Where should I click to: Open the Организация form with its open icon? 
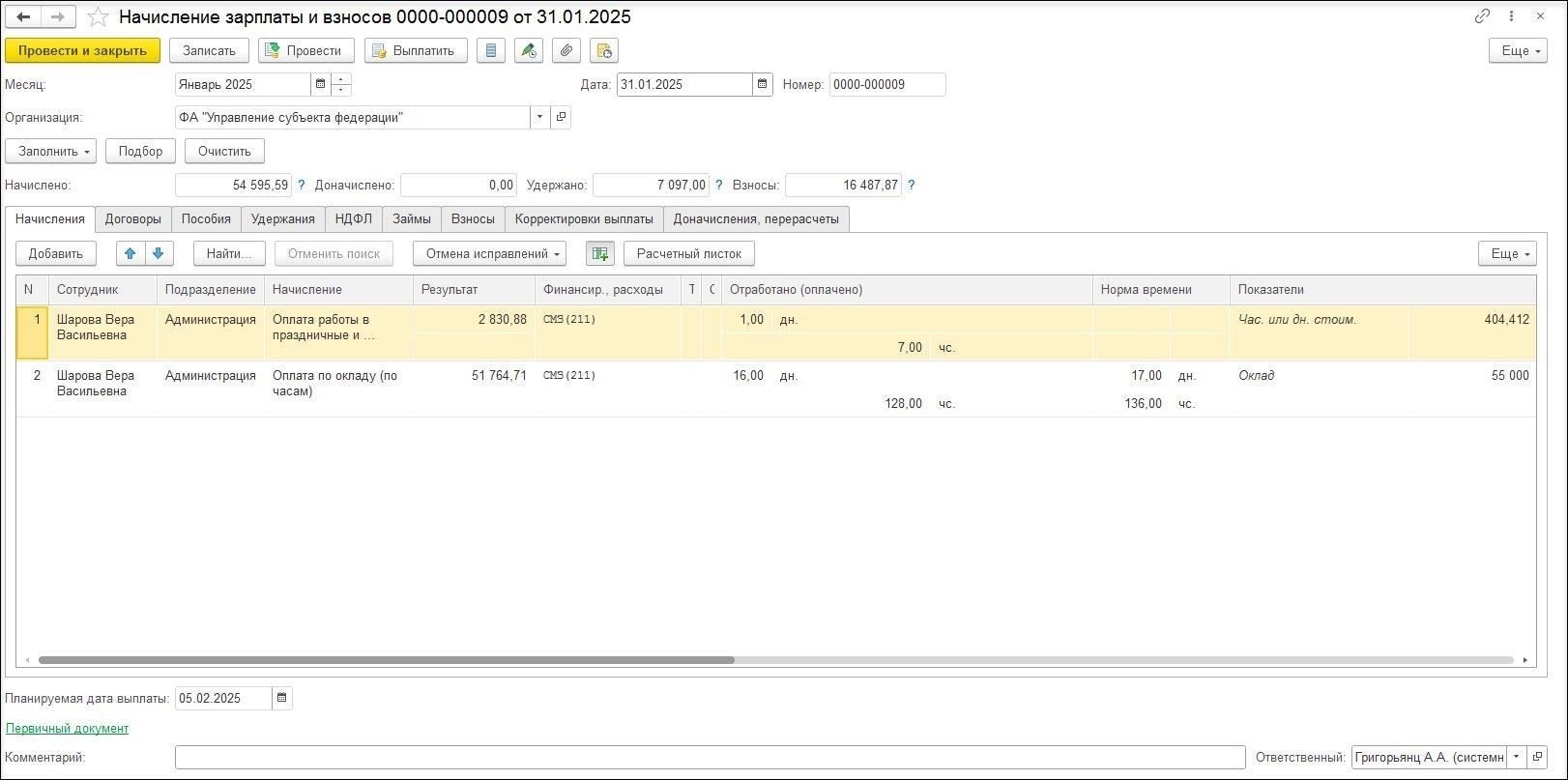click(561, 117)
